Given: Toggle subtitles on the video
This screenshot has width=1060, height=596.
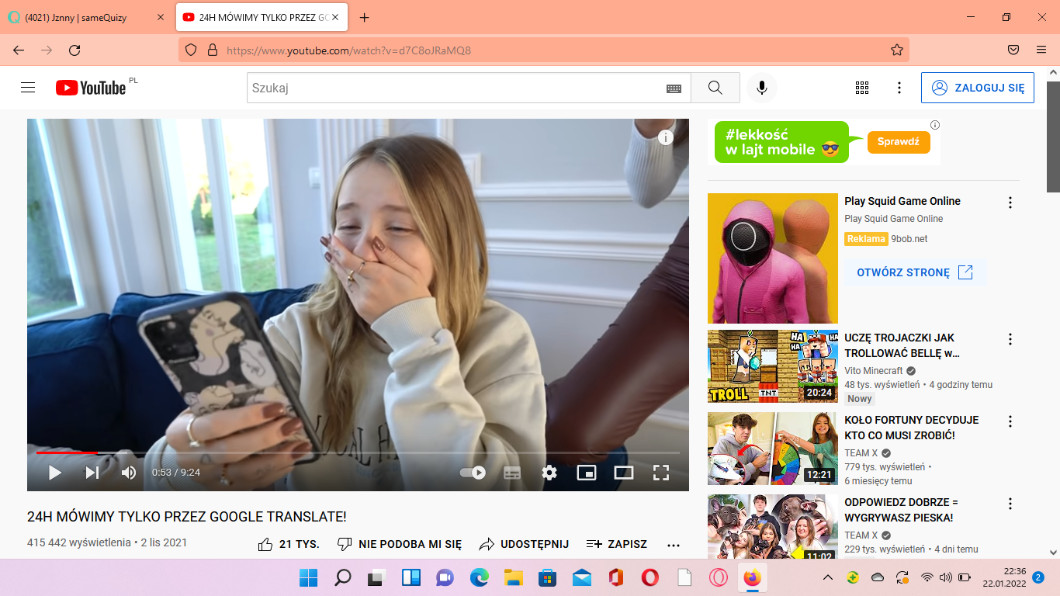Looking at the screenshot, I should click(512, 473).
